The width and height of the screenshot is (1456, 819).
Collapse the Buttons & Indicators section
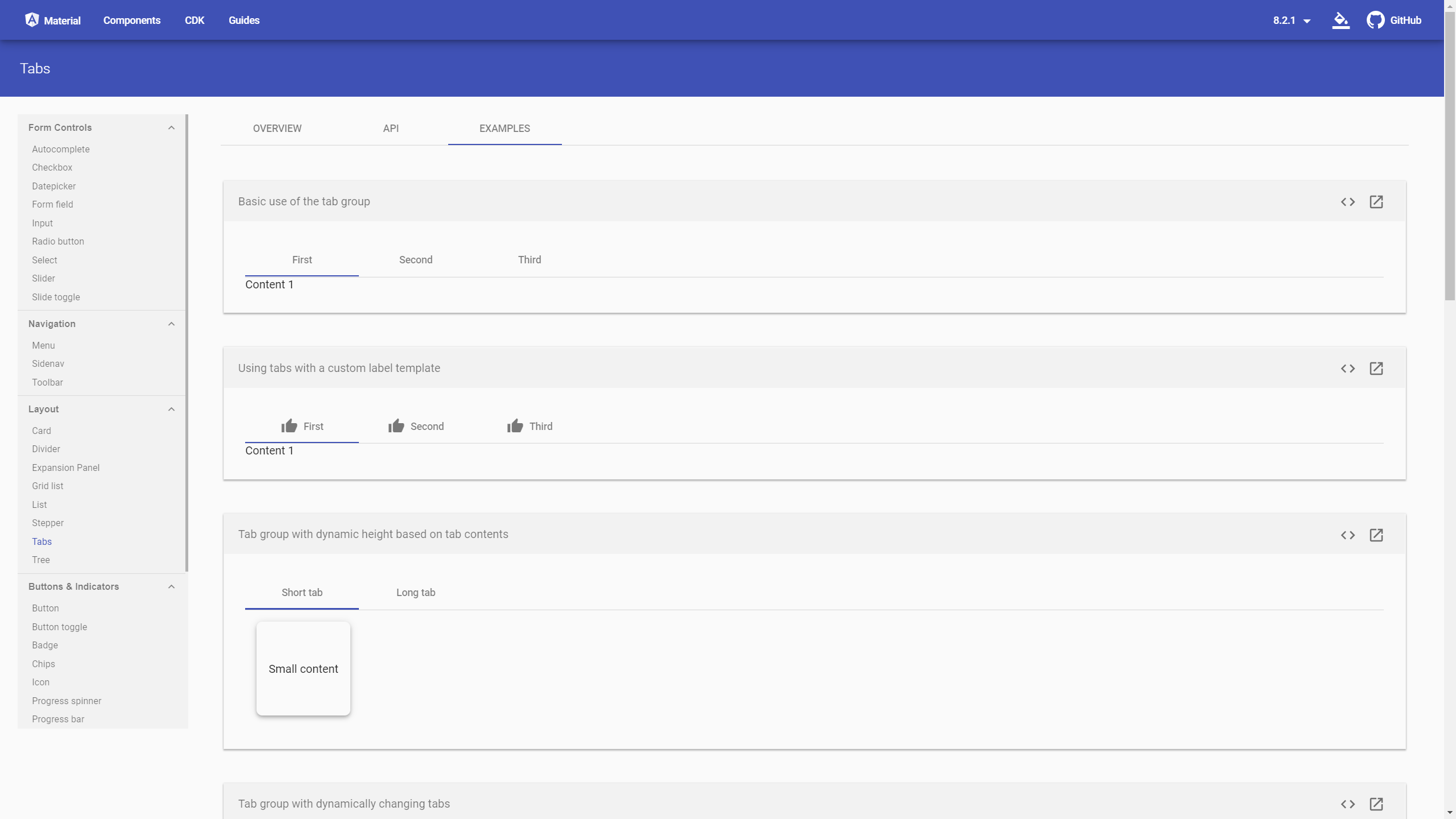click(x=171, y=586)
